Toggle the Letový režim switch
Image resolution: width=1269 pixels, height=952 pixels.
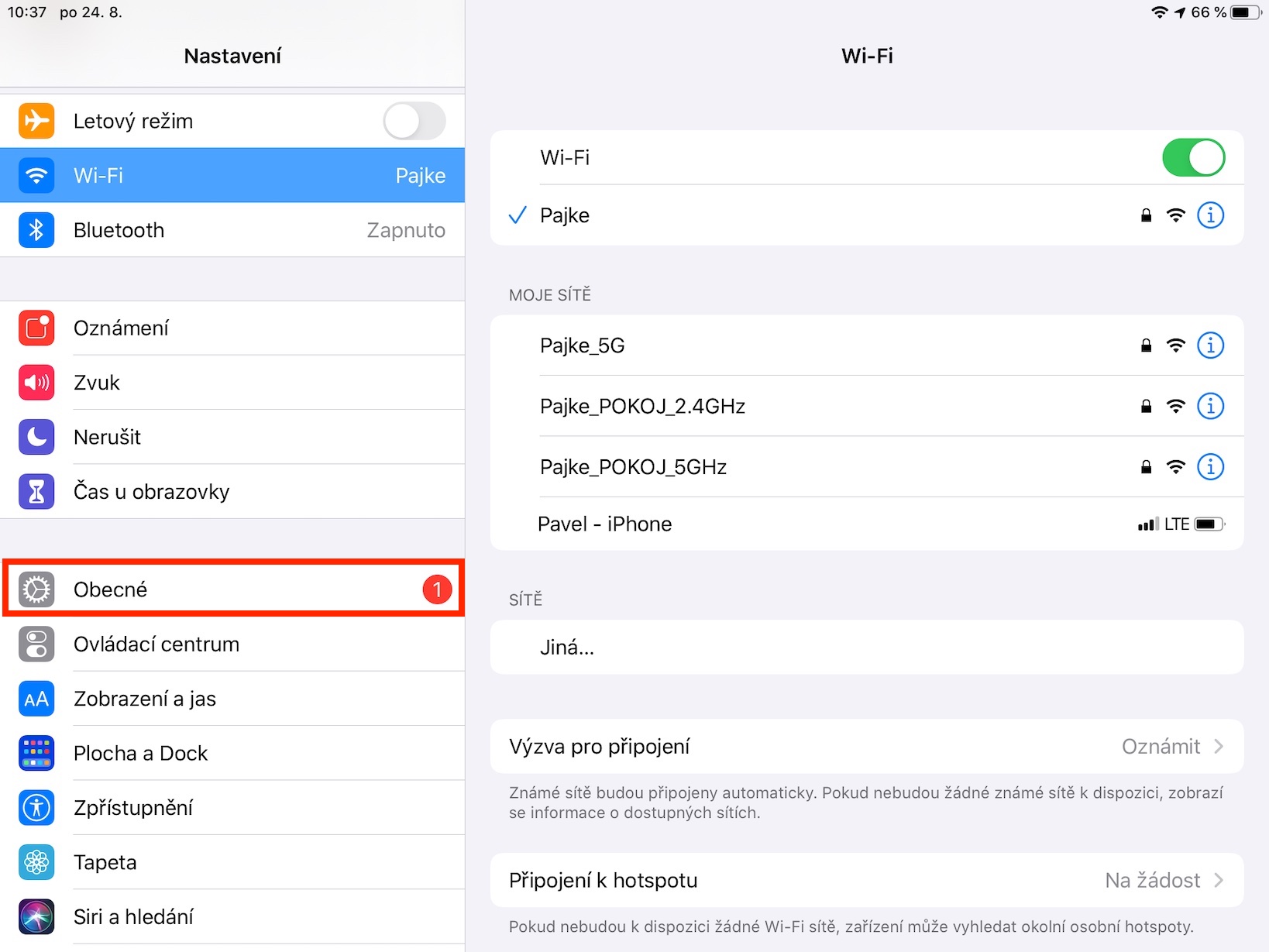[414, 121]
